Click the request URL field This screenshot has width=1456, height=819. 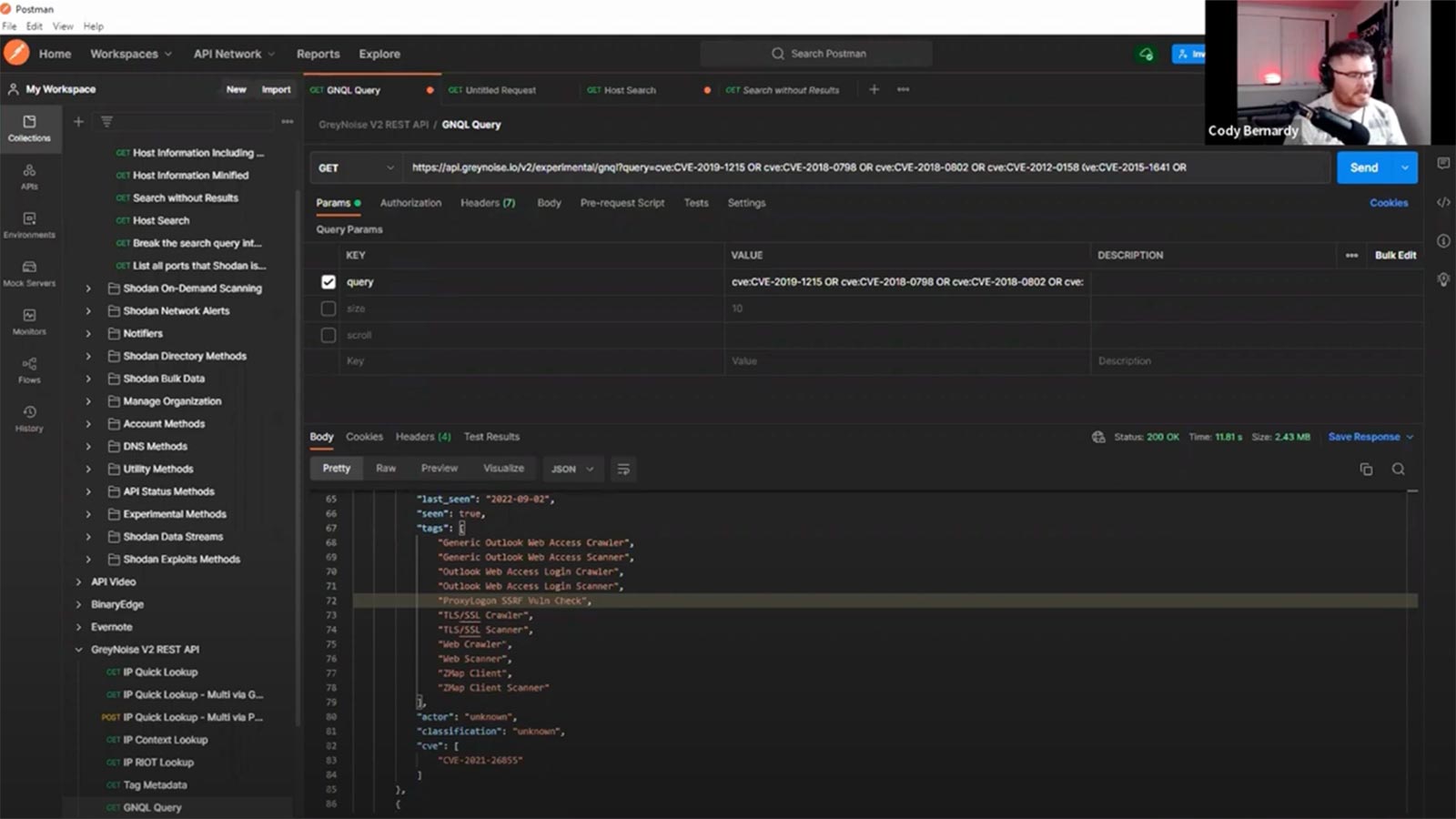coord(868,167)
